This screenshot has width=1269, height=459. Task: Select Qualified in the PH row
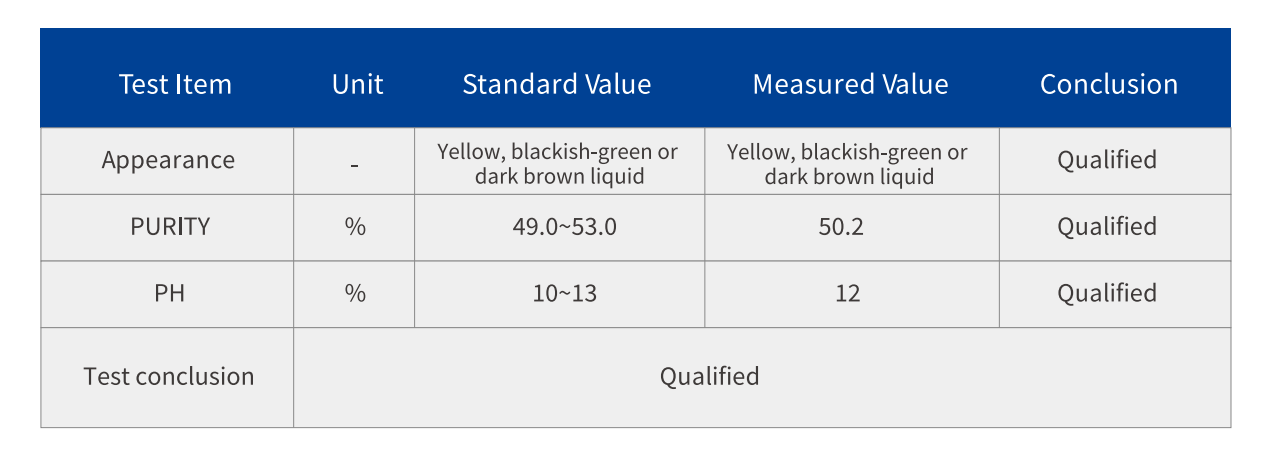1107,294
